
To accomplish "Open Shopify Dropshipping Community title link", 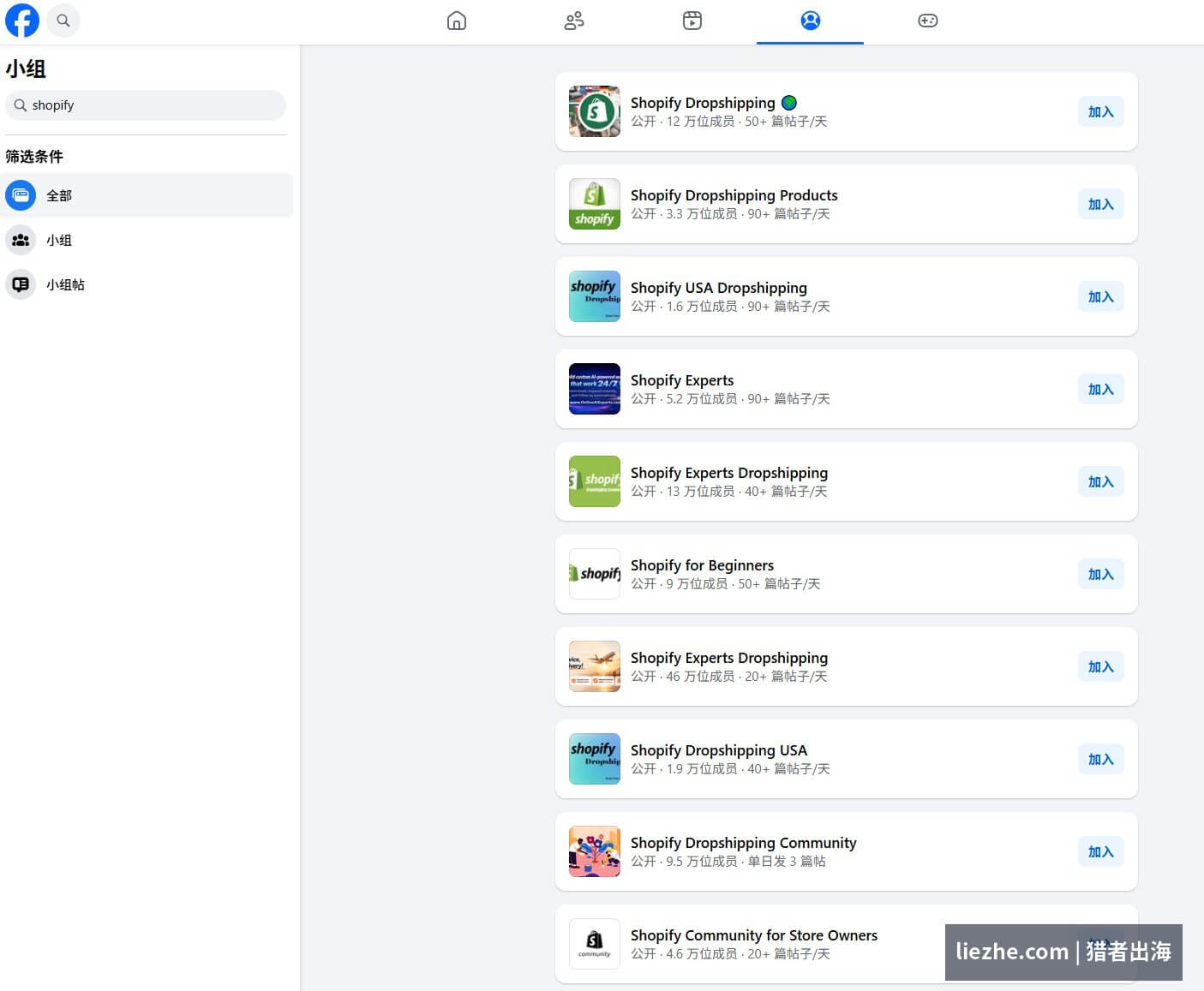I will coord(744,843).
